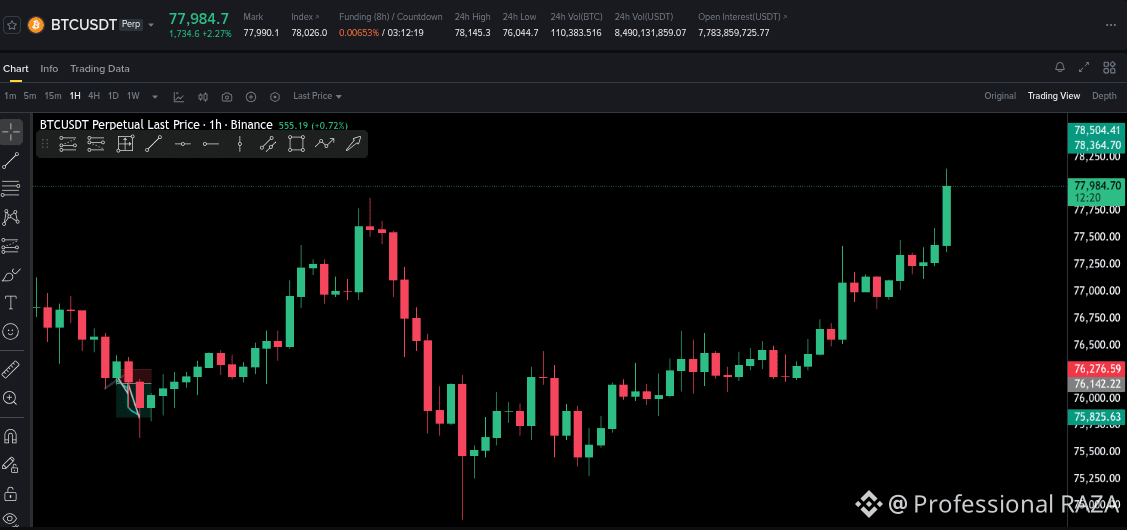Take a chart snapshot with camera icon
Viewport: 1127px width, 530px height.
point(227,96)
